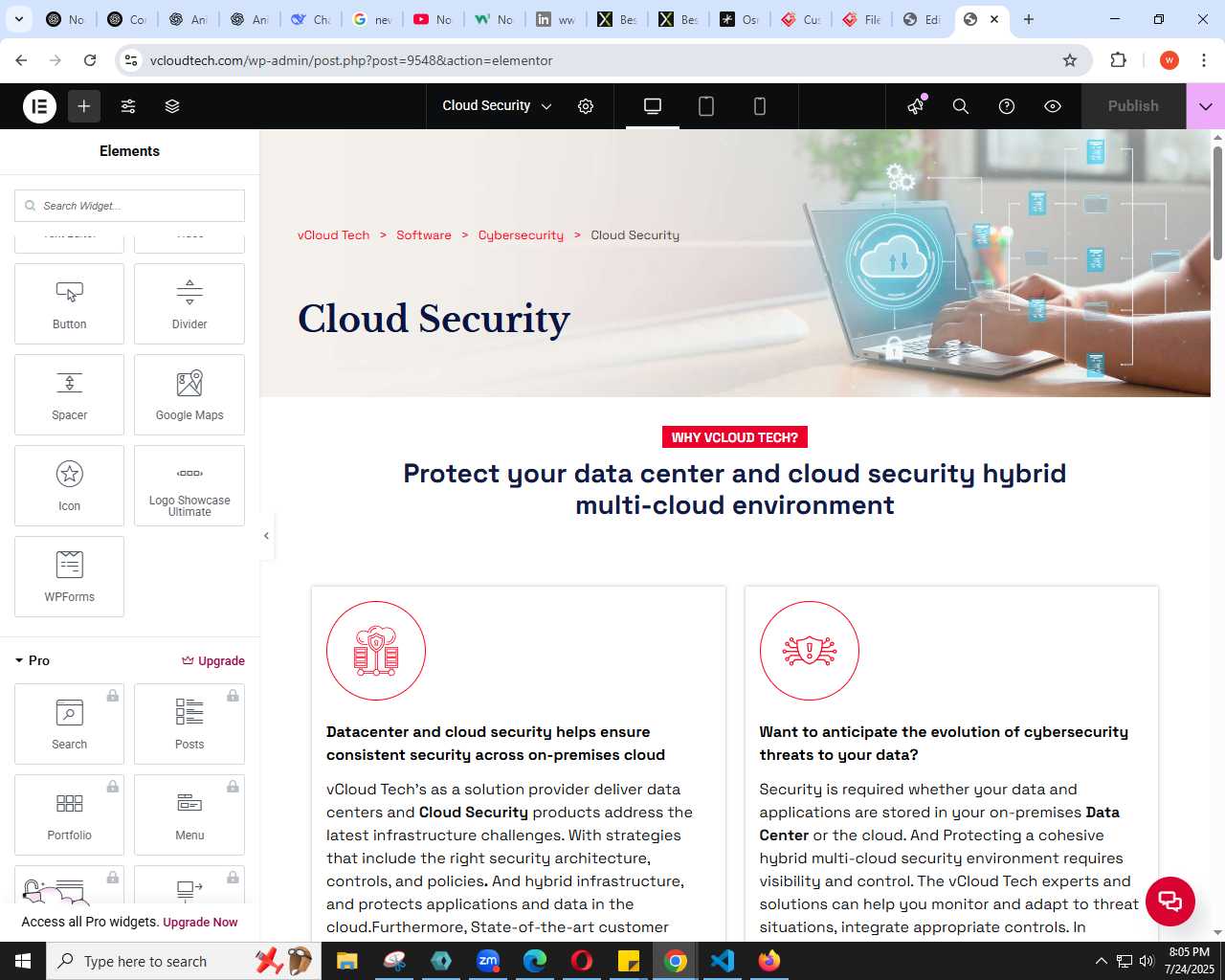The image size is (1225, 980).
Task: Select the WPForms widget
Action: pos(69,576)
